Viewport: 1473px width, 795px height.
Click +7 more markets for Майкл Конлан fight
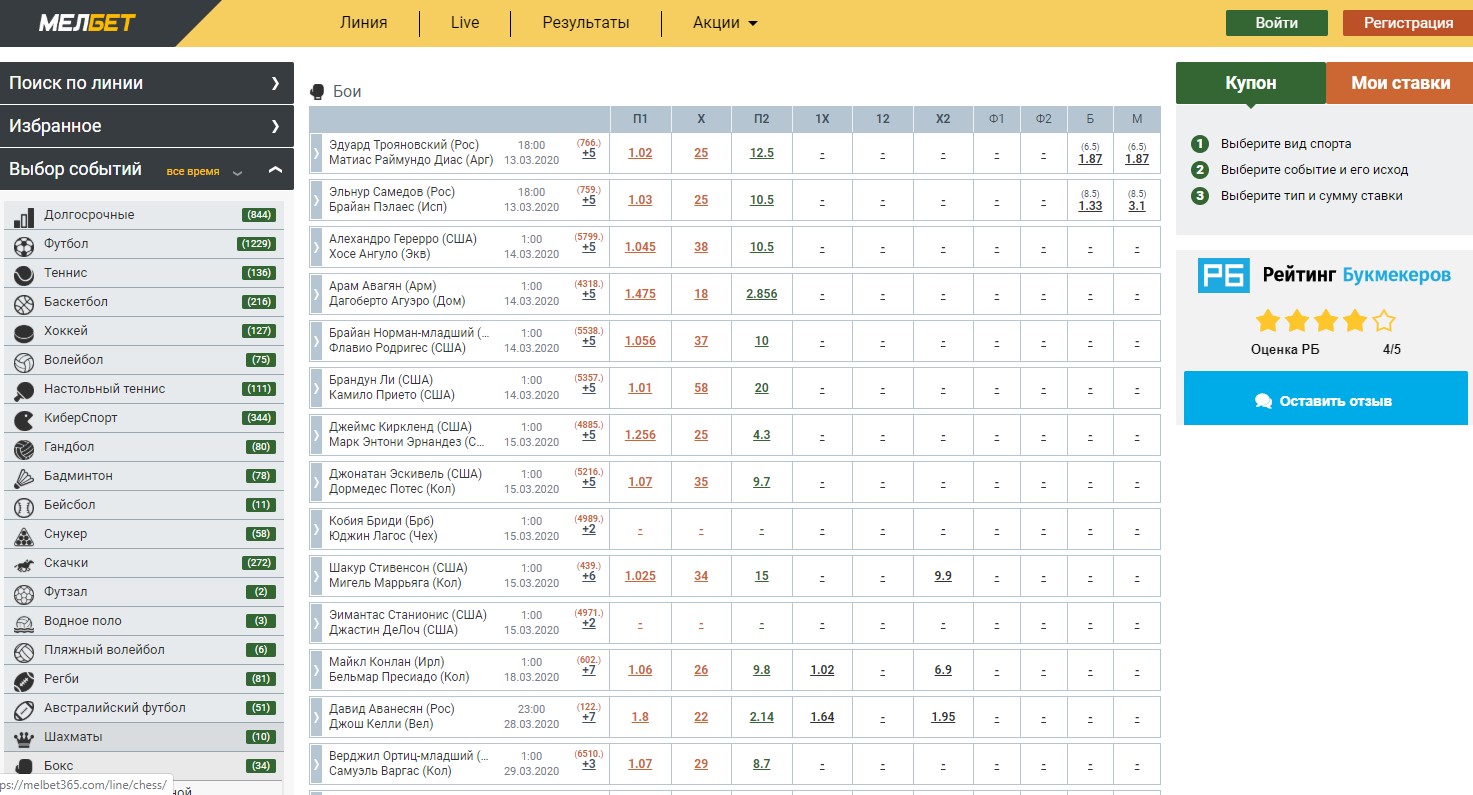pyautogui.click(x=589, y=670)
